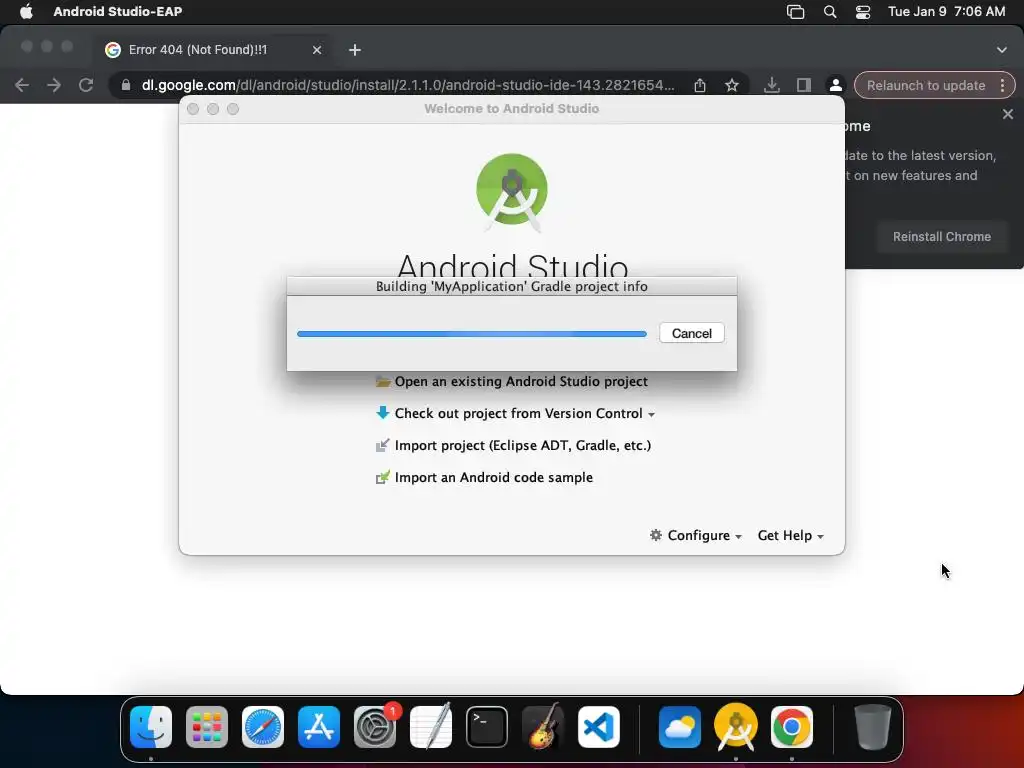Expand the Version Control dropdown arrow
This screenshot has width=1024, height=768.
pyautogui.click(x=651, y=415)
